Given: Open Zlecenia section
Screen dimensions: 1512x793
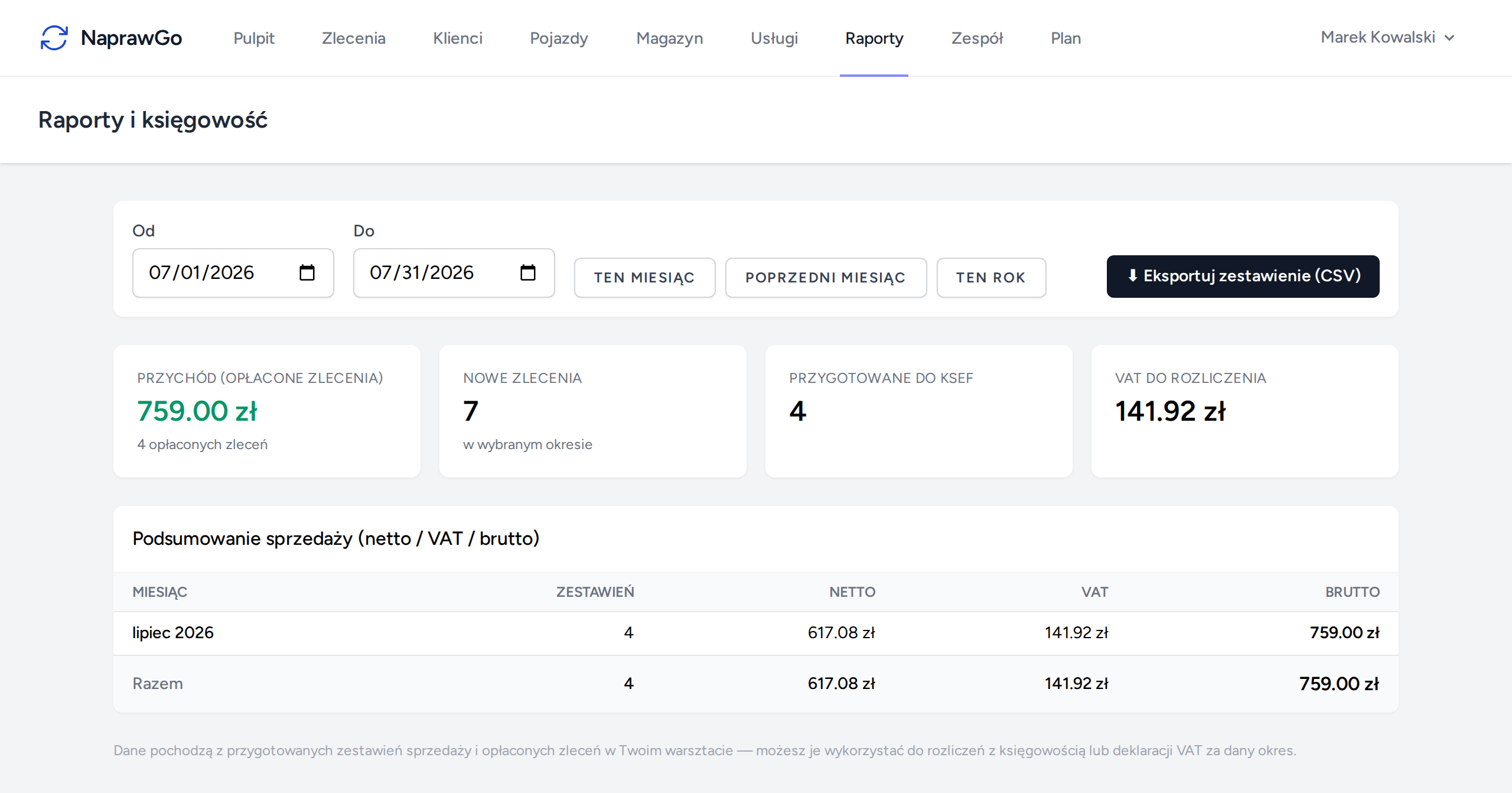Looking at the screenshot, I should click(354, 38).
